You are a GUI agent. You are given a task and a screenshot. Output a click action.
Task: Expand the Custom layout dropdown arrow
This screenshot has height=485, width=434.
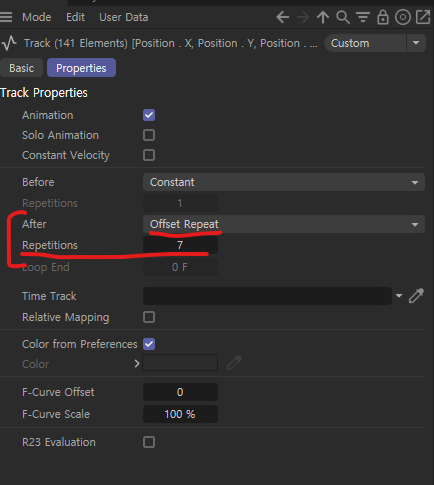pyautogui.click(x=416, y=43)
